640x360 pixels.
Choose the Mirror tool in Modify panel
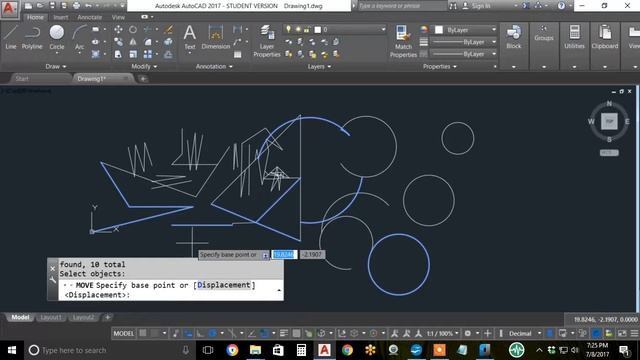click(x=133, y=42)
